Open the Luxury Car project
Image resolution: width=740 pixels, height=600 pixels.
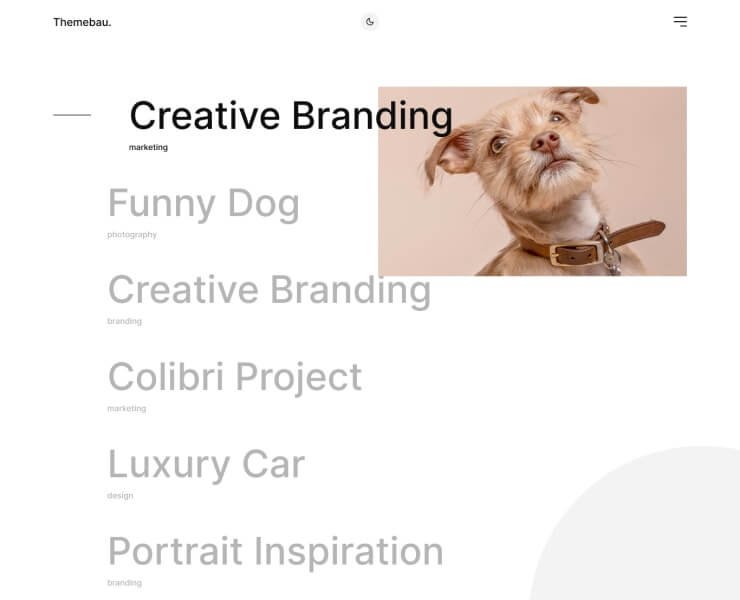point(206,464)
